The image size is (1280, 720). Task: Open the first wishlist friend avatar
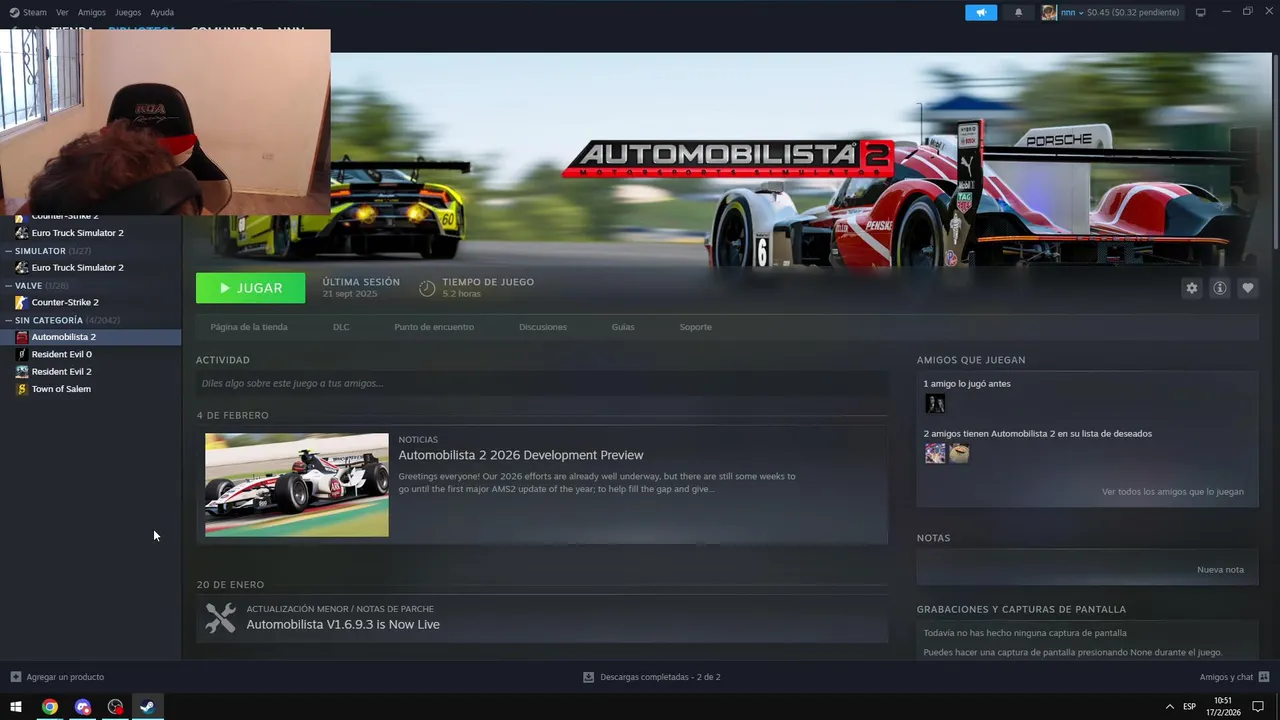(x=935, y=453)
